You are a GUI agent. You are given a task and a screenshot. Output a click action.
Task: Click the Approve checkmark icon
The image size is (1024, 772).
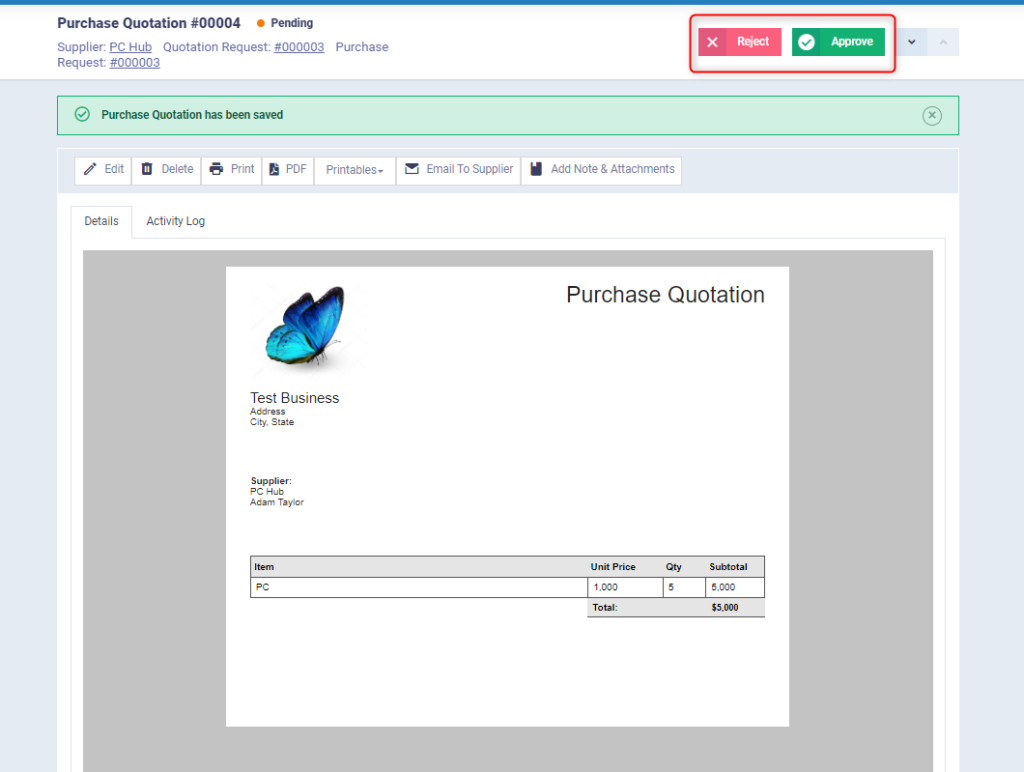(x=807, y=41)
